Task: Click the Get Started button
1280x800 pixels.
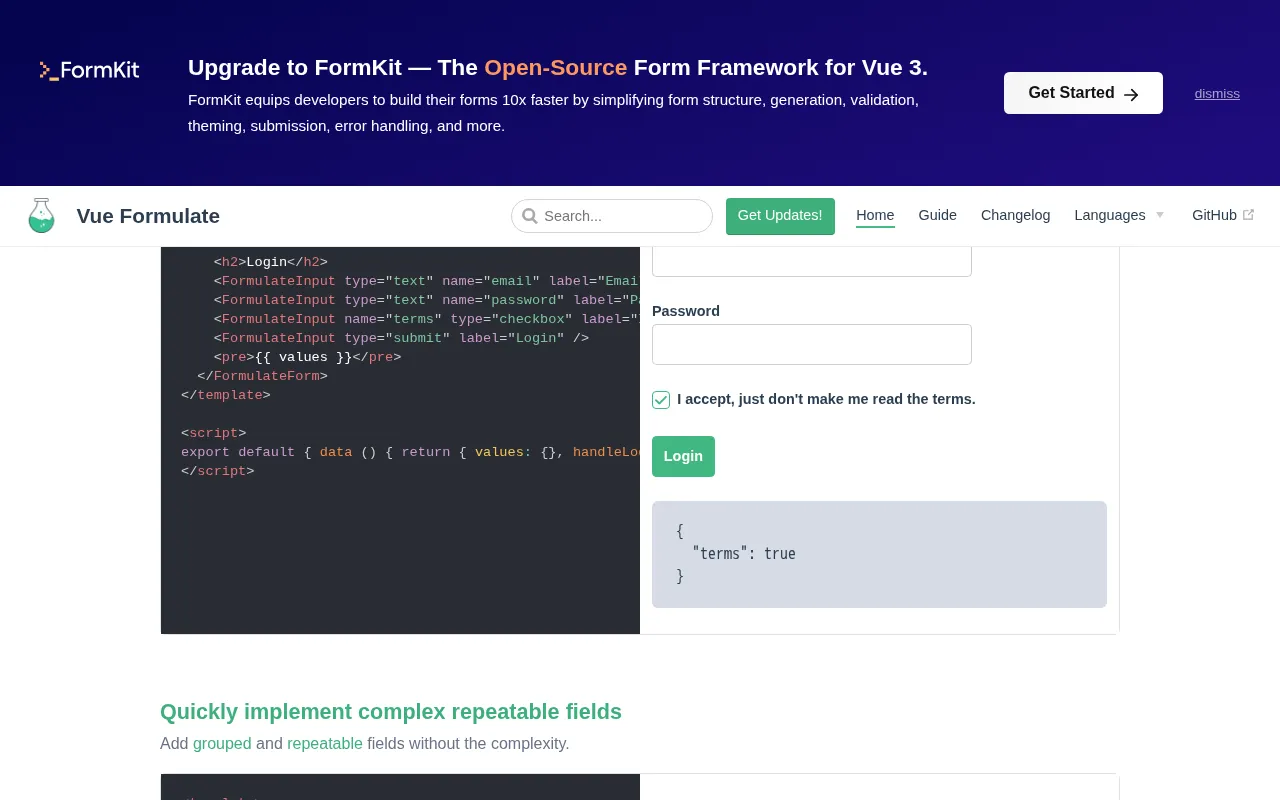Action: [x=1083, y=93]
